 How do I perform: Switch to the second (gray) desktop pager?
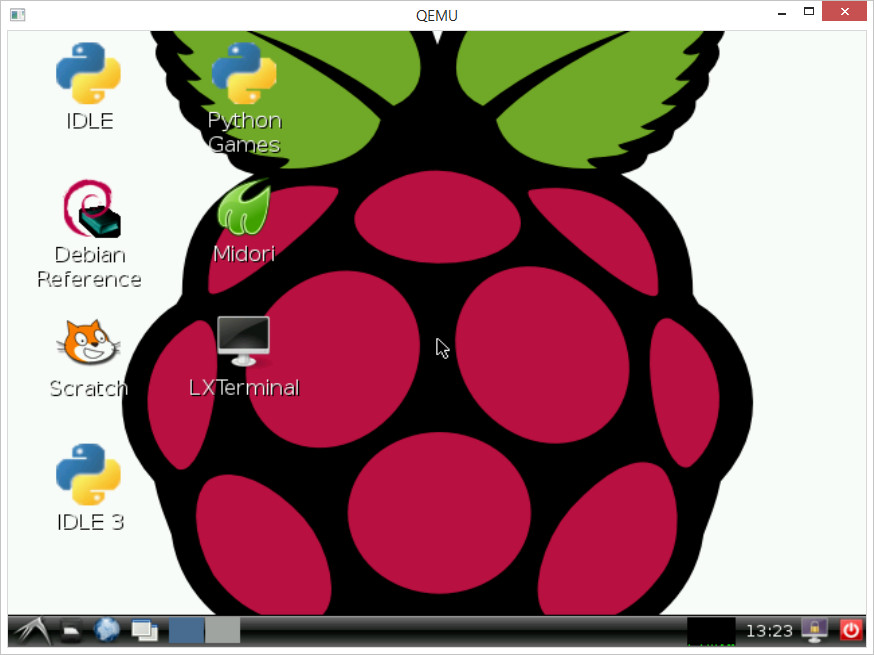pyautogui.click(x=222, y=630)
